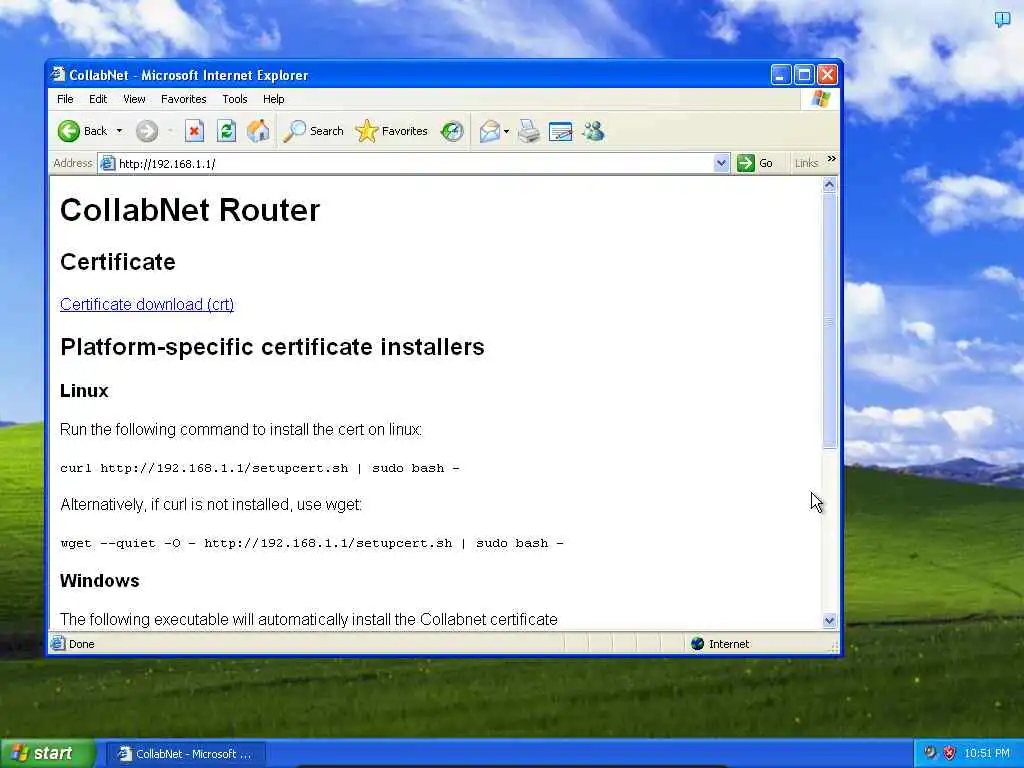Image resolution: width=1024 pixels, height=768 pixels.
Task: Expand the Links toolbar chevron
Action: (x=831, y=159)
